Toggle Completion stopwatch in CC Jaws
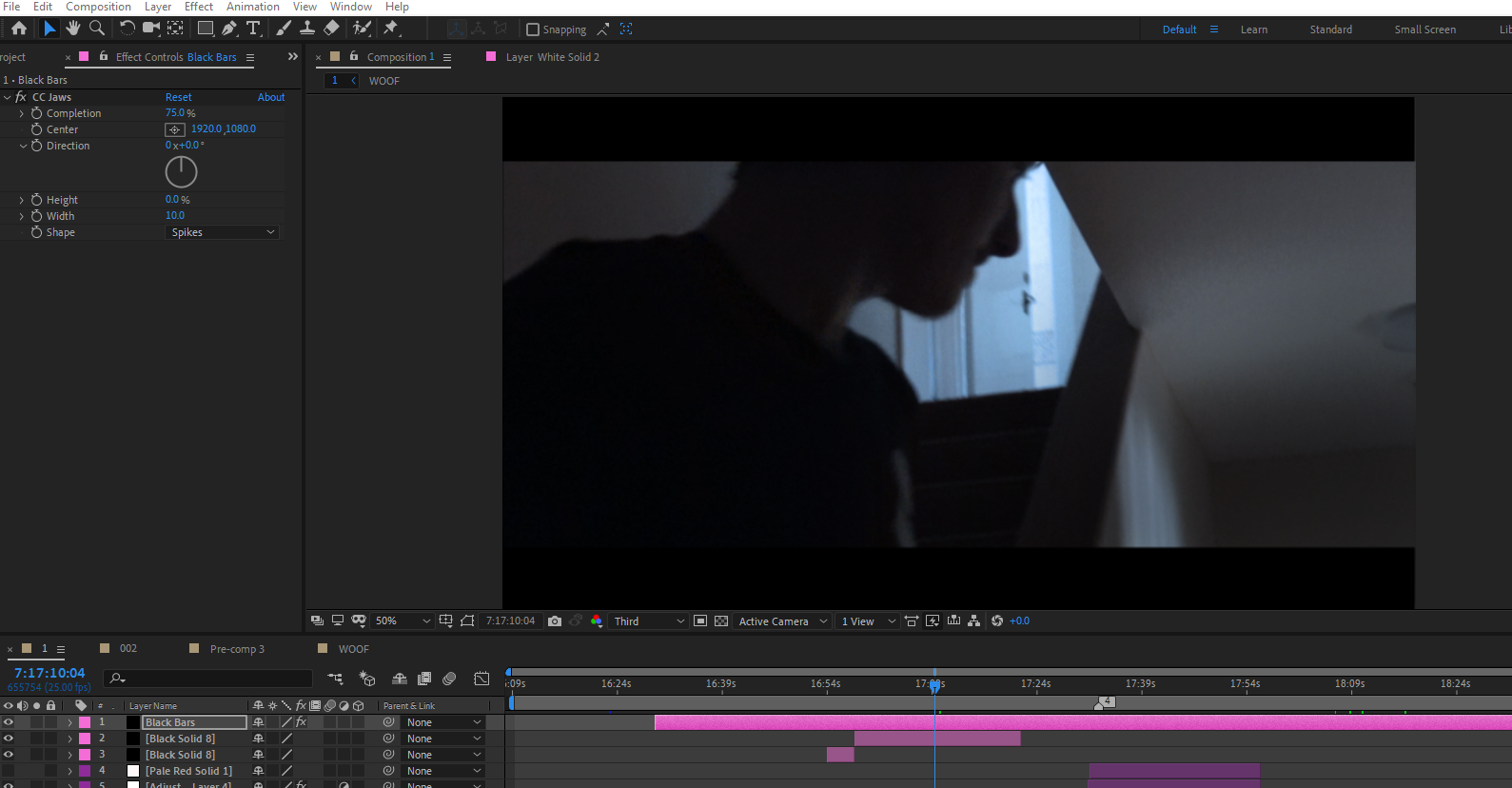The image size is (1512, 788). pos(37,113)
